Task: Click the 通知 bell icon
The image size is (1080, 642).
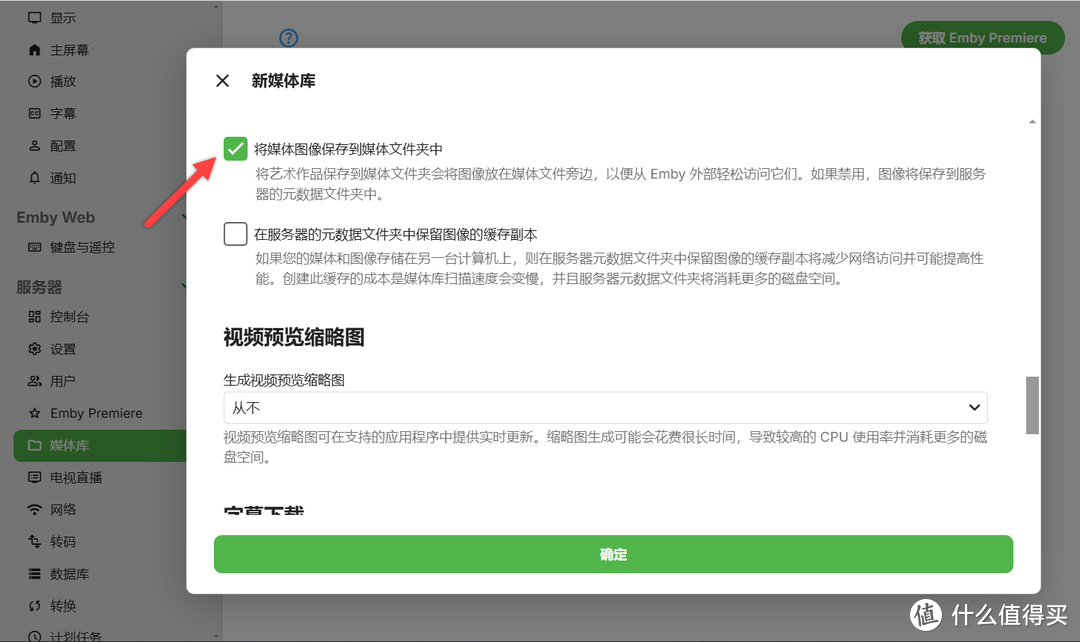Action: (x=34, y=178)
